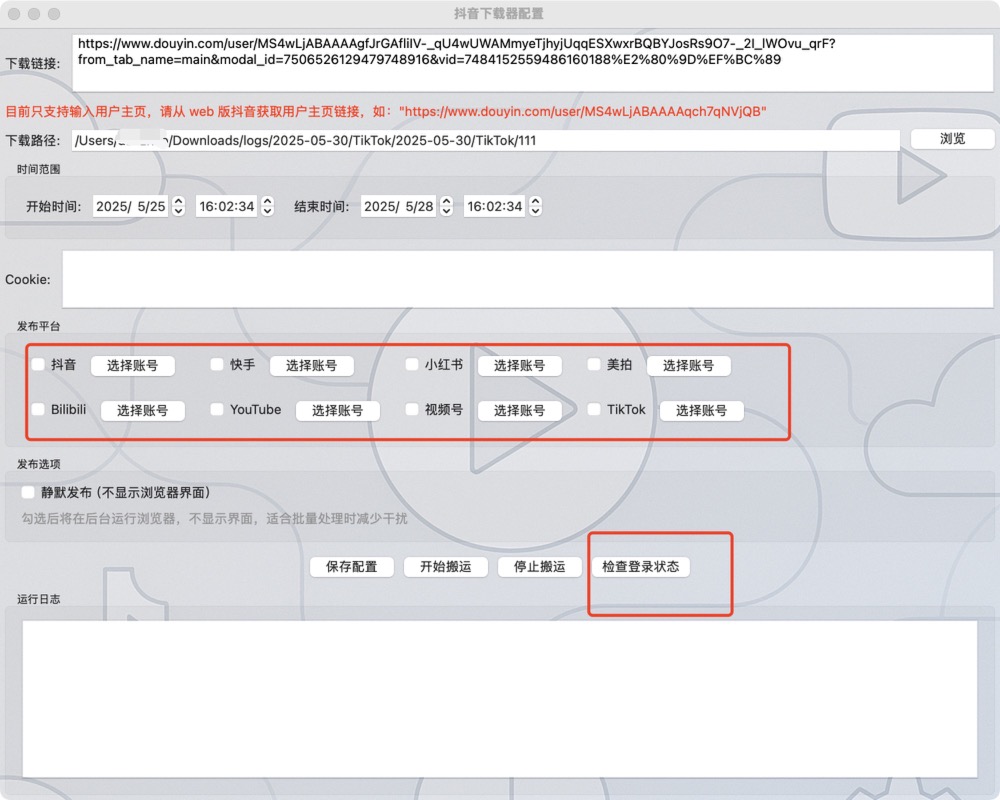The height and width of the screenshot is (800, 1000).
Task: Enable the 快手 platform checkbox
Action: [x=217, y=365]
